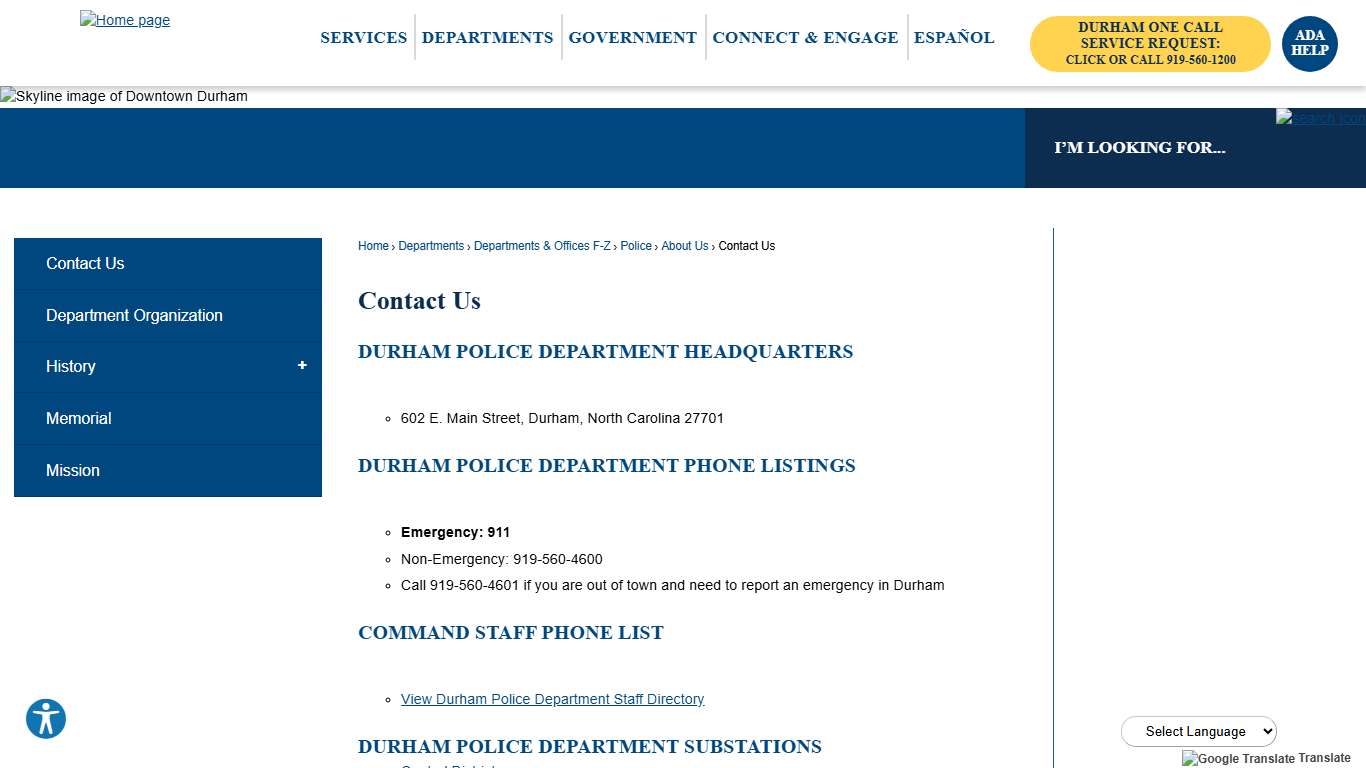Open the Police breadcrumb link
This screenshot has width=1366, height=768.
coord(636,246)
